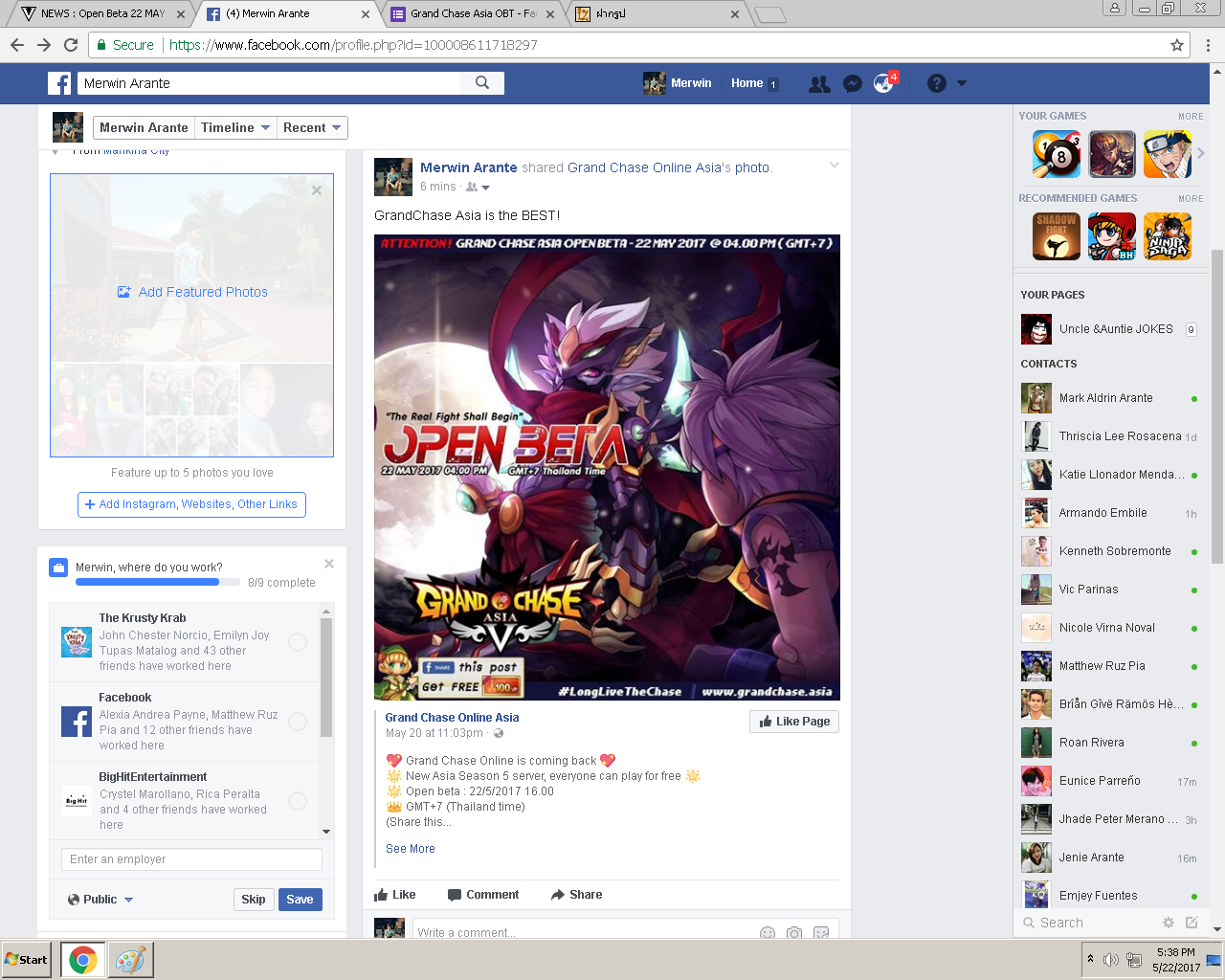Click the volume speaker tray icon
This screenshot has height=980, width=1225.
(1111, 960)
